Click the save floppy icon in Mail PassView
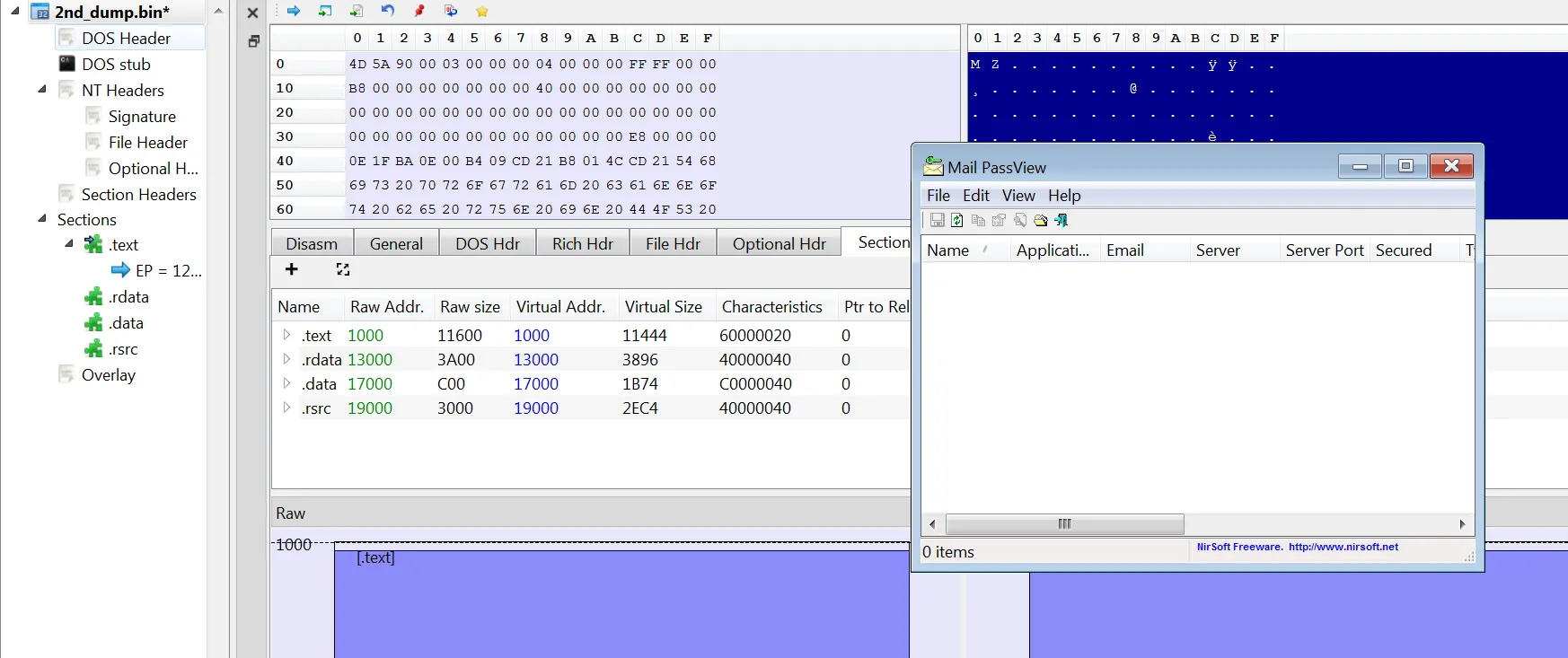 [x=937, y=220]
